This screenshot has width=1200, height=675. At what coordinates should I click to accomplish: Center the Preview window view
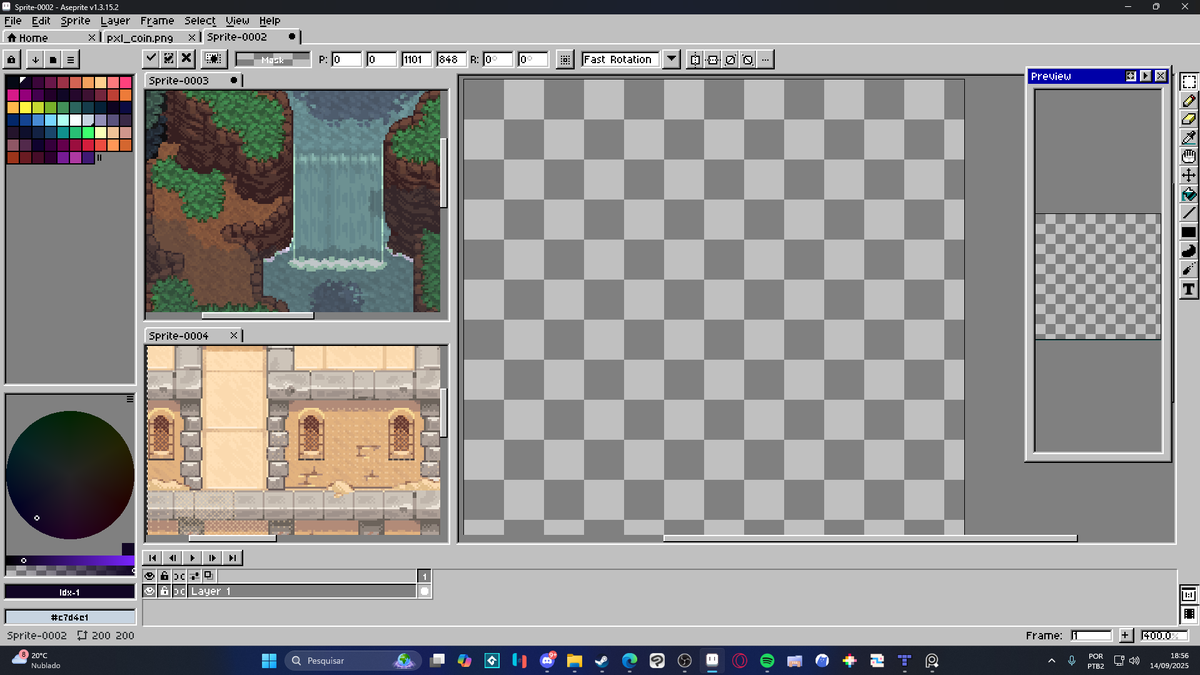coord(1132,76)
